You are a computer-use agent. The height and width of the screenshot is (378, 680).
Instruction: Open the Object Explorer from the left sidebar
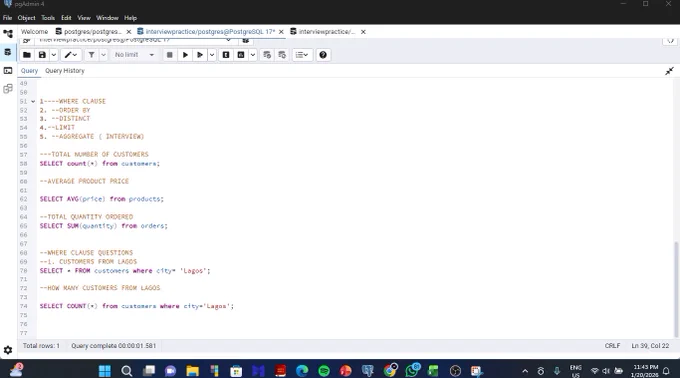(x=8, y=33)
